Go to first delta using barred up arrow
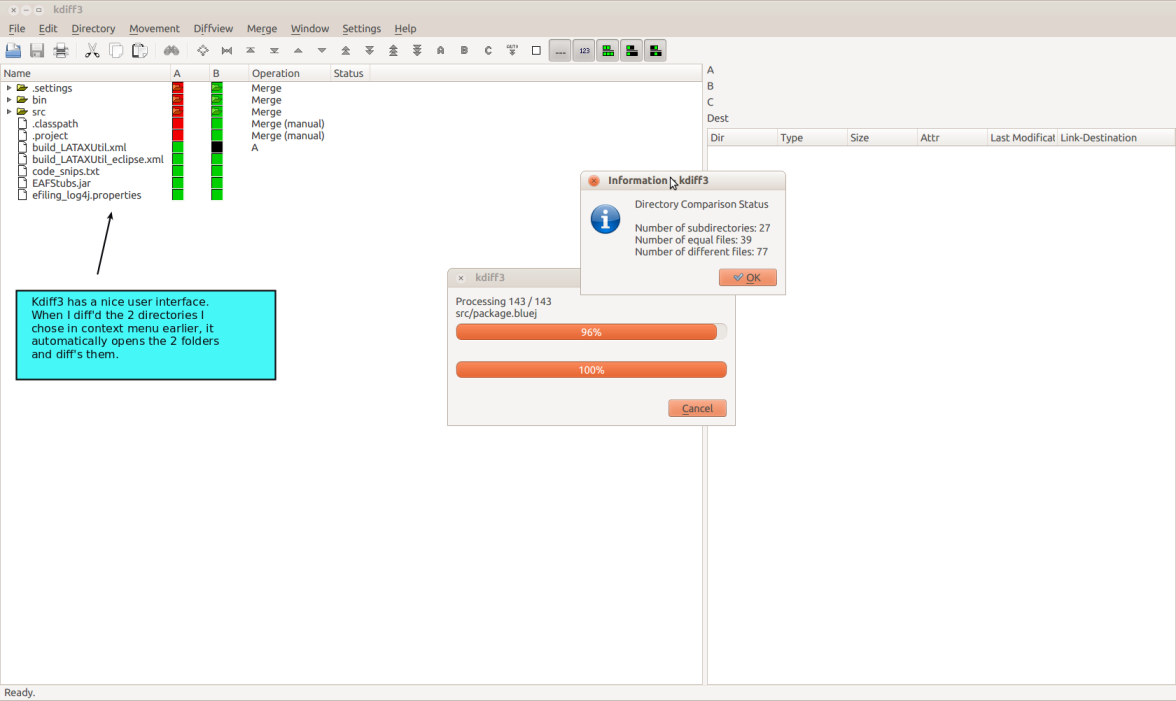This screenshot has width=1176, height=701. click(250, 50)
